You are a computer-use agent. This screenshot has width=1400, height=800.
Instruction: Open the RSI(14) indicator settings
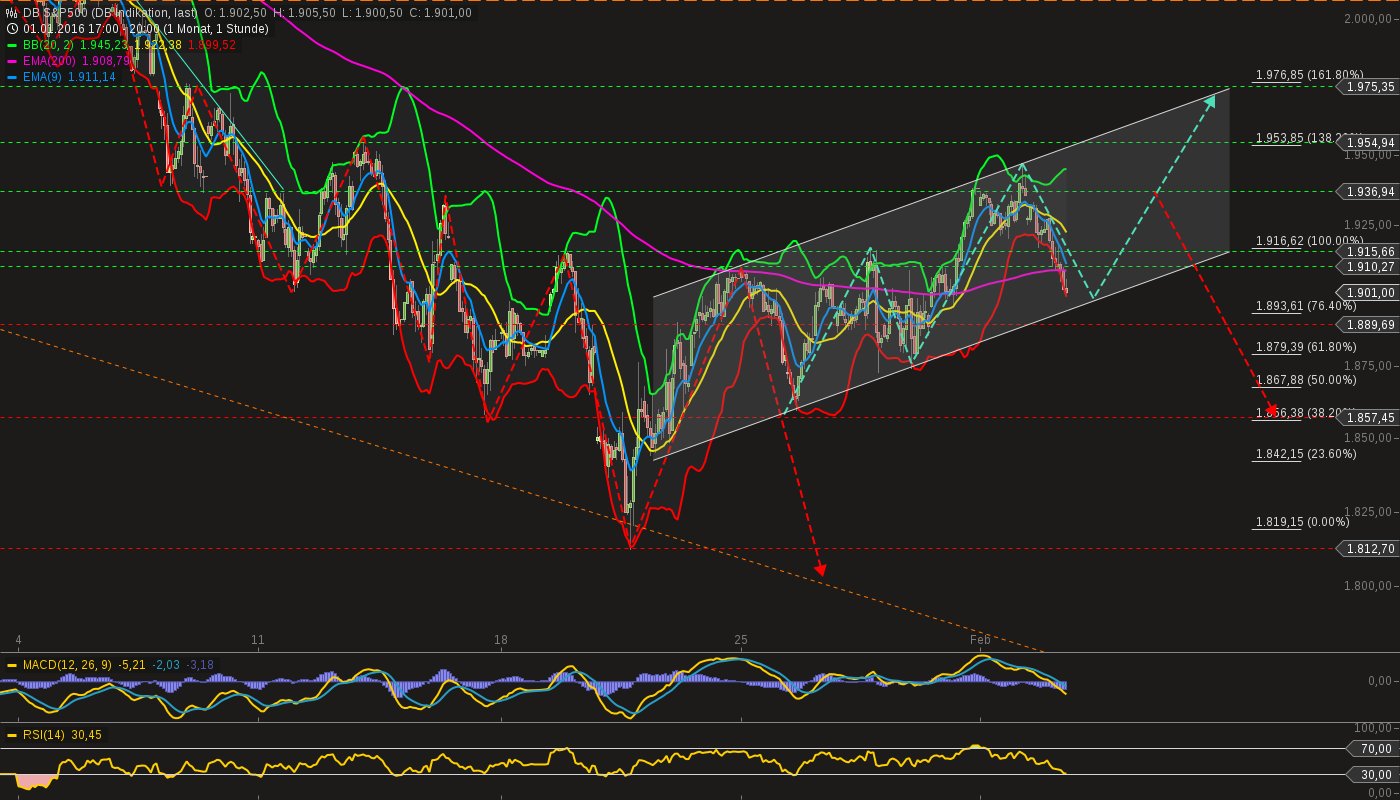point(45,733)
